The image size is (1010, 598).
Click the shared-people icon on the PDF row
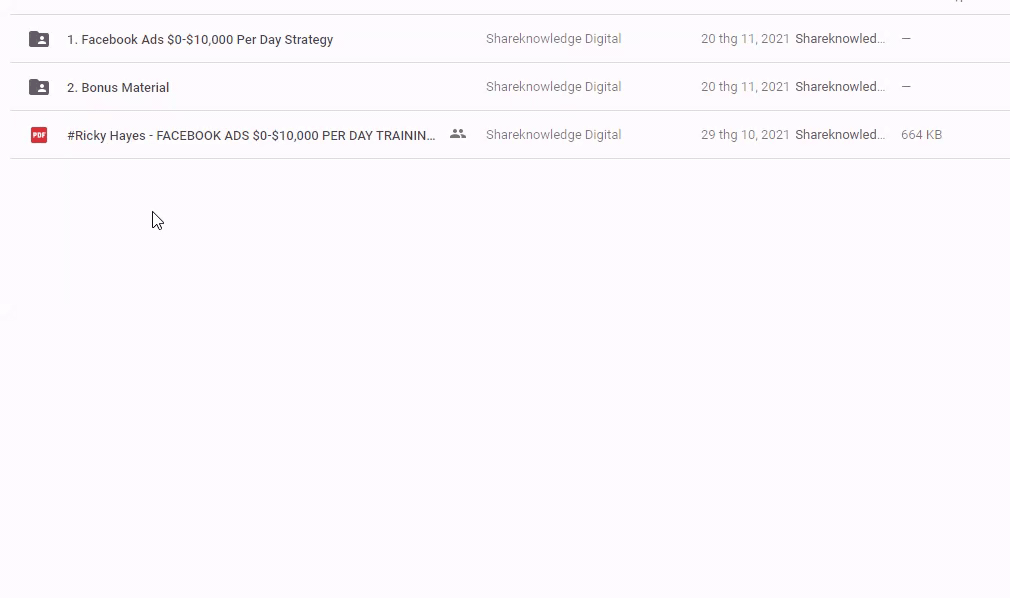[458, 134]
